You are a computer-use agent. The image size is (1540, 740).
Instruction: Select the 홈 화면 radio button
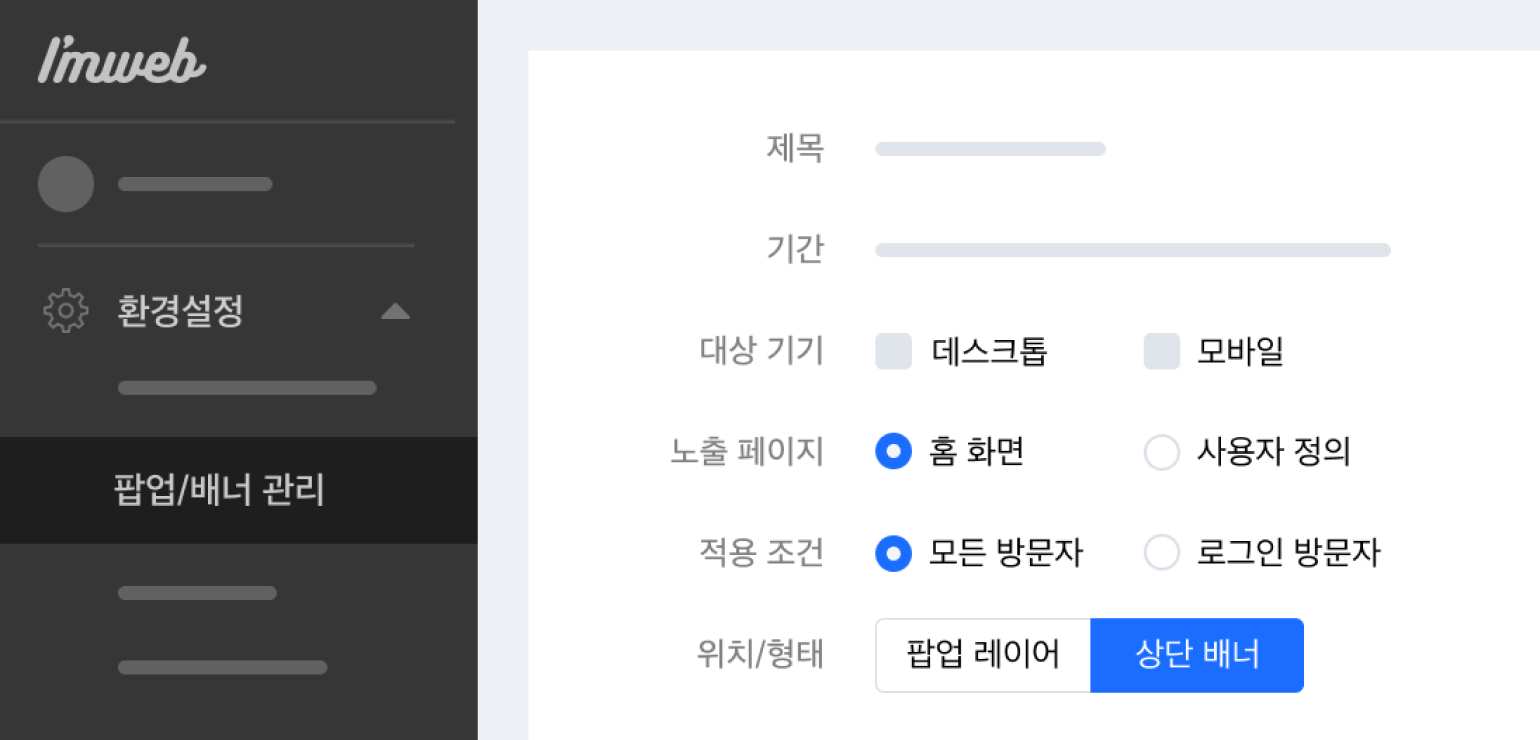click(x=894, y=452)
